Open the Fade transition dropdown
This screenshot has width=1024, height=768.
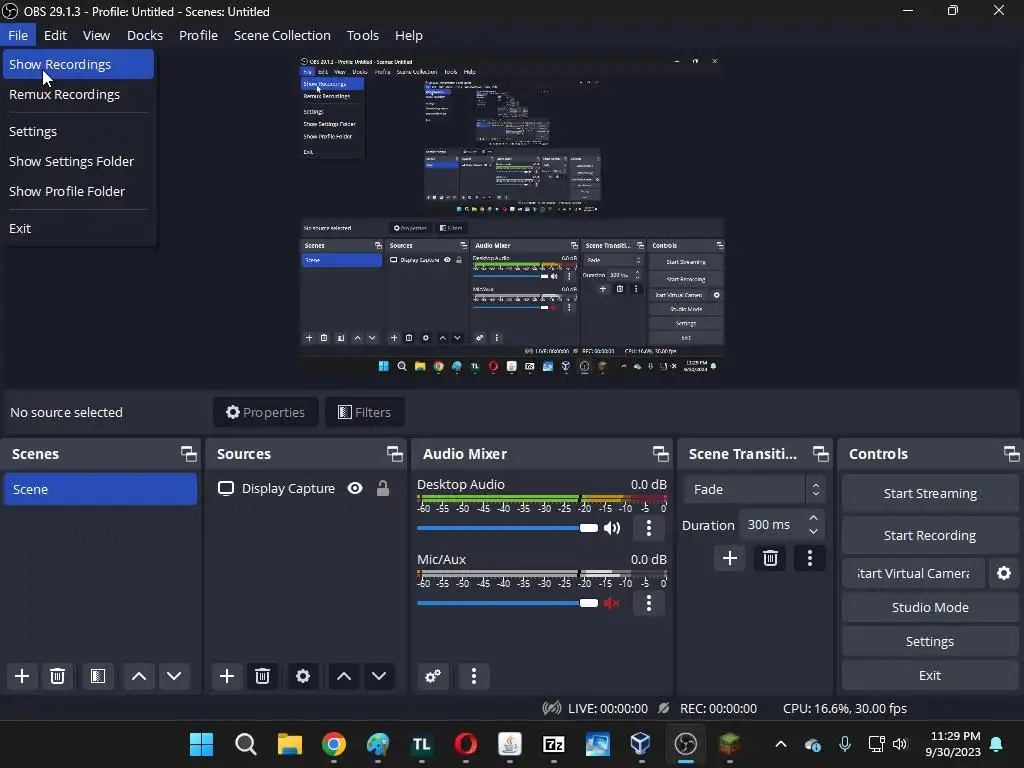pyautogui.click(x=754, y=489)
